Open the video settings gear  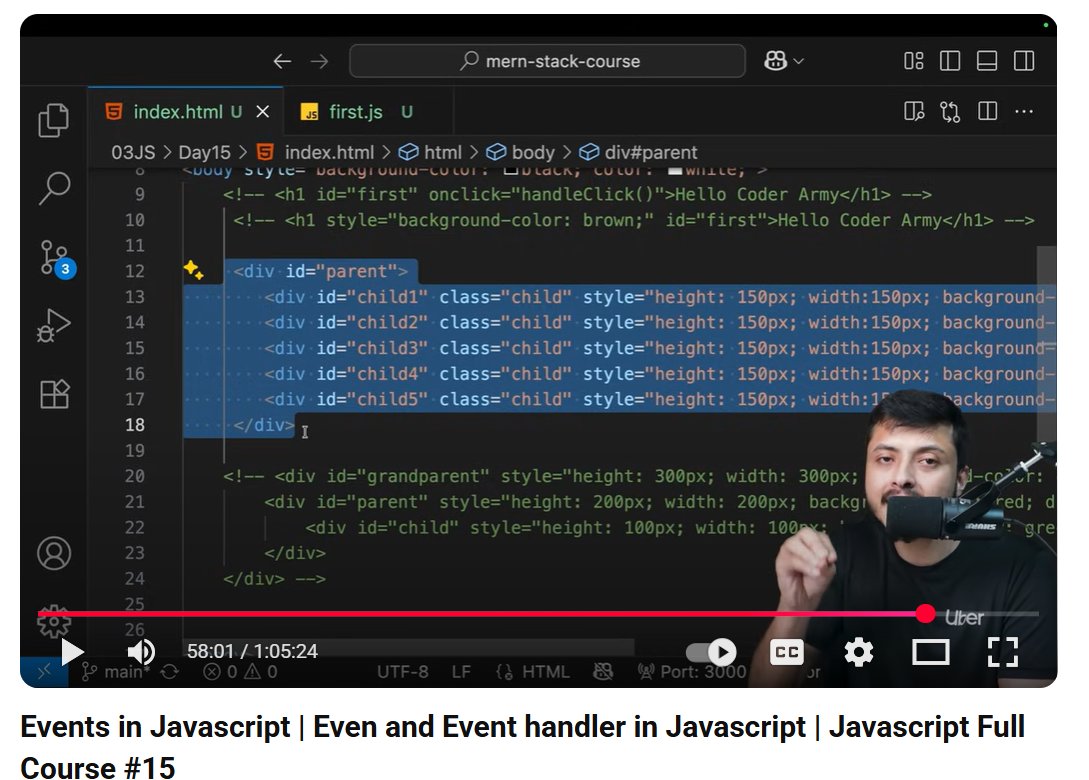click(858, 652)
